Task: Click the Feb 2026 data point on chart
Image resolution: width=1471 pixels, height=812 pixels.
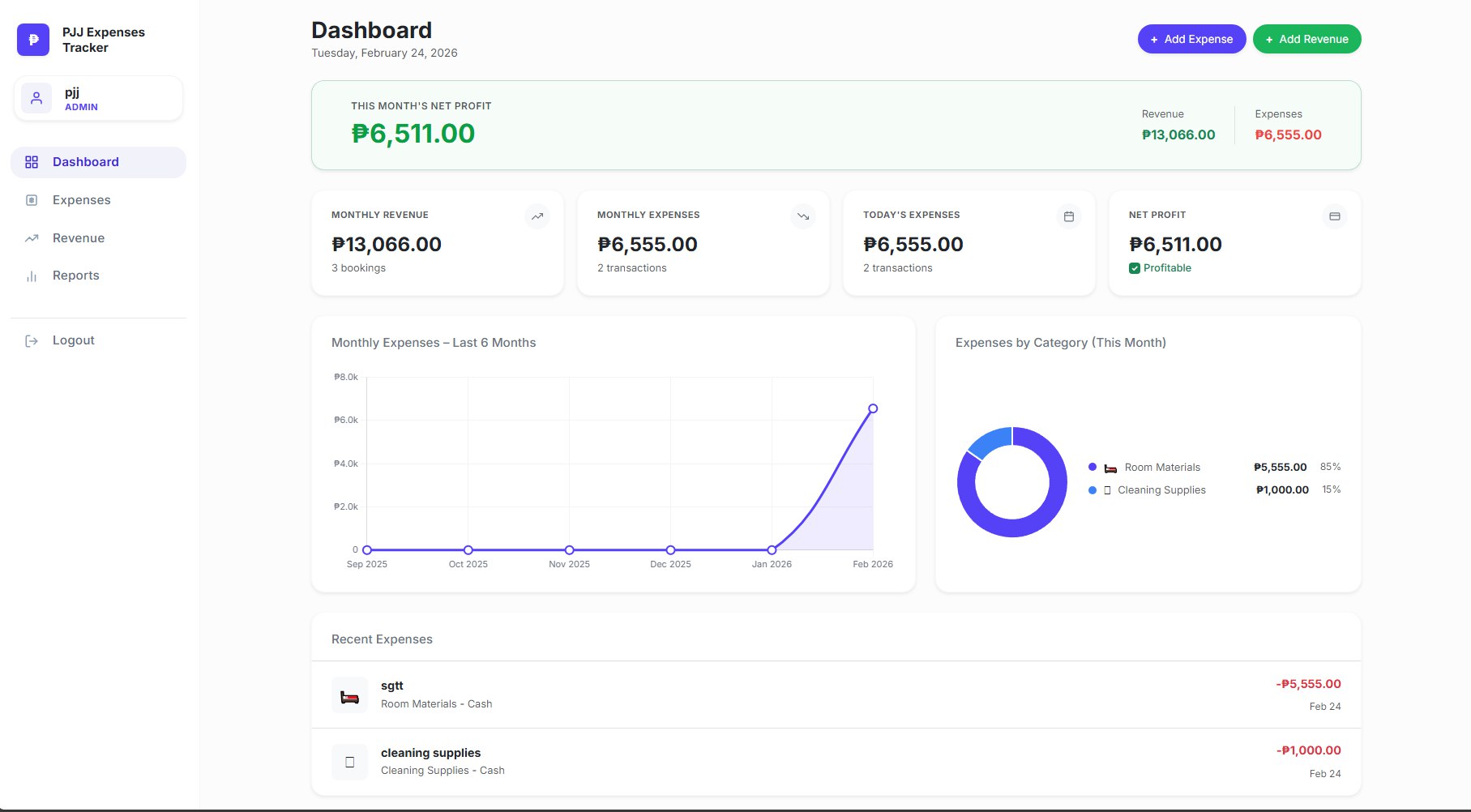Action: click(x=873, y=408)
